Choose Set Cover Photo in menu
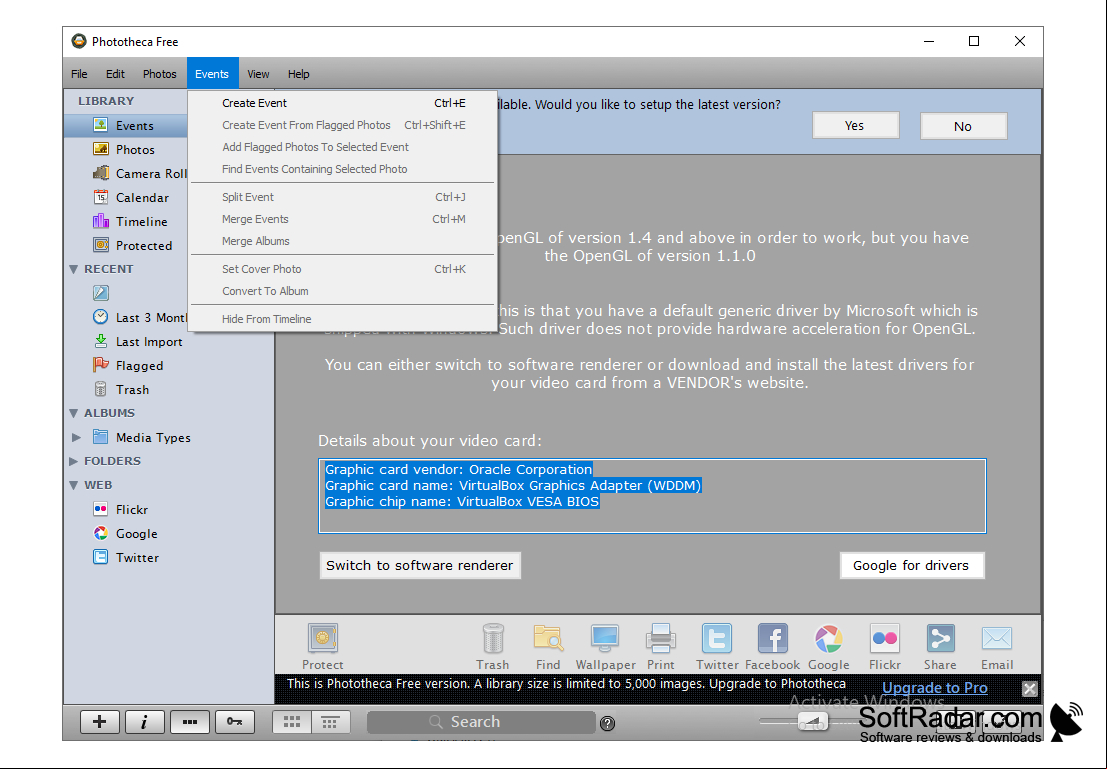The width and height of the screenshot is (1107, 769). coord(342,269)
